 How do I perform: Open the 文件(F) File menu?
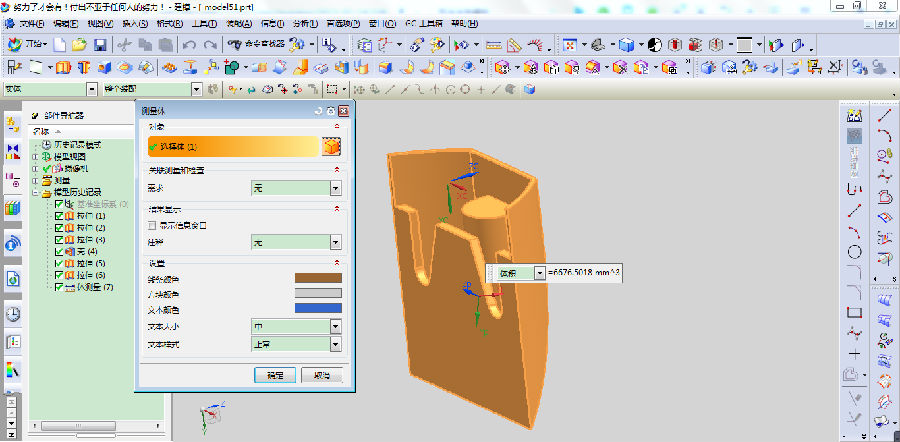click(x=31, y=23)
